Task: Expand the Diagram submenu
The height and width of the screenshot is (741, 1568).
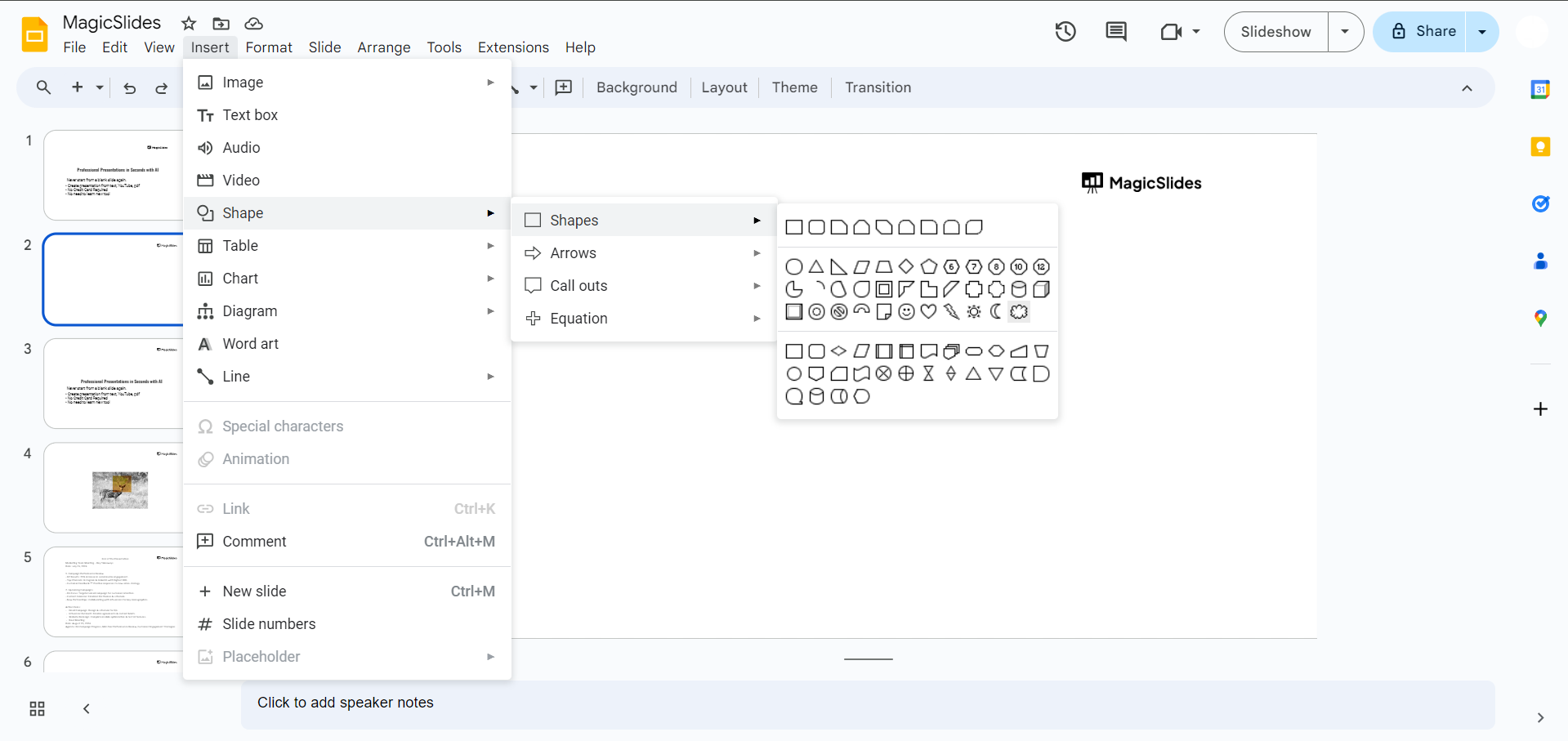Action: click(347, 311)
